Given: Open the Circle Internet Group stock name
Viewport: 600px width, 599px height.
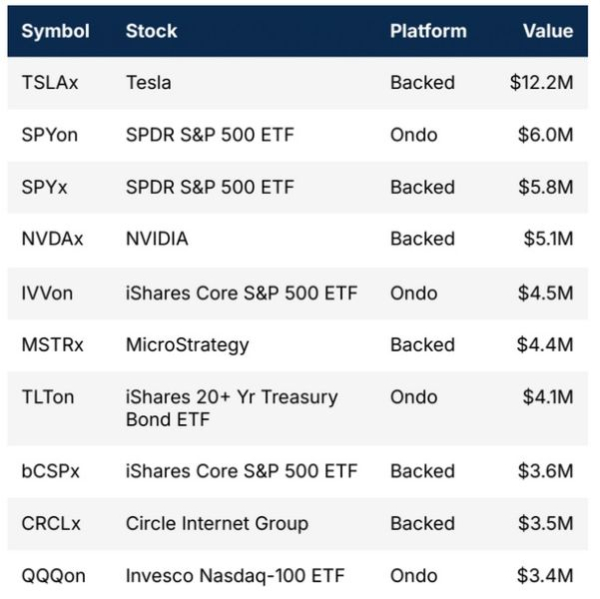Looking at the screenshot, I should coord(217,524).
